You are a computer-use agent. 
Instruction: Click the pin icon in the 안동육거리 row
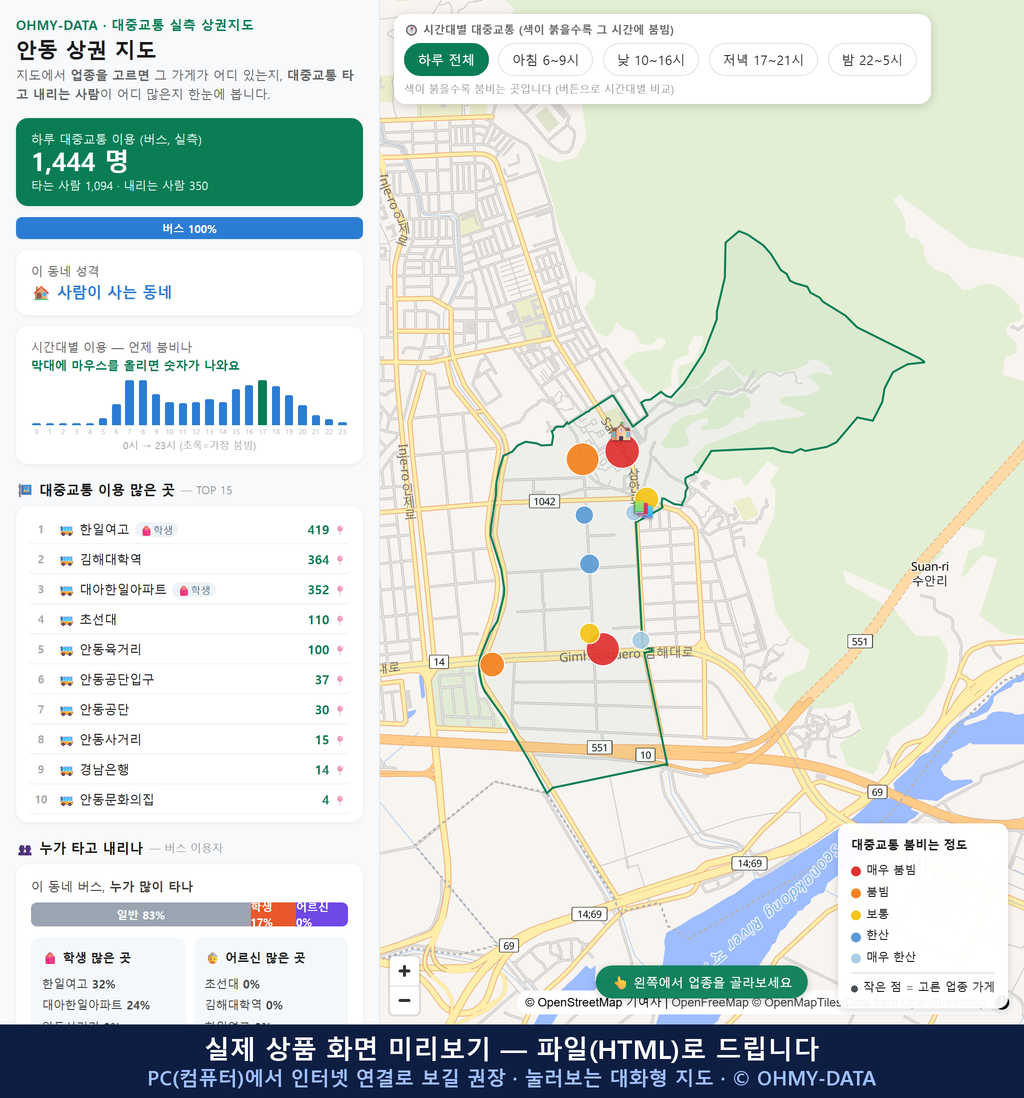point(340,650)
